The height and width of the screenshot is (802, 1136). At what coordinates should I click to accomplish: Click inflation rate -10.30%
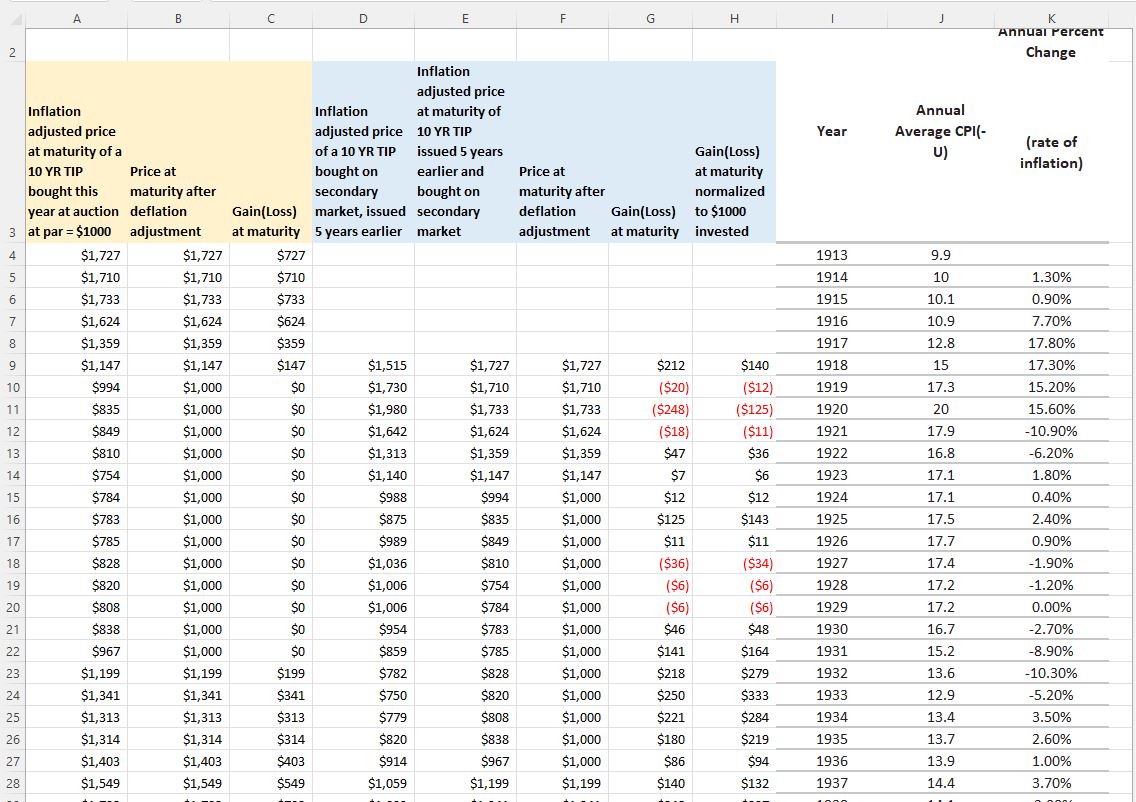(1051, 674)
